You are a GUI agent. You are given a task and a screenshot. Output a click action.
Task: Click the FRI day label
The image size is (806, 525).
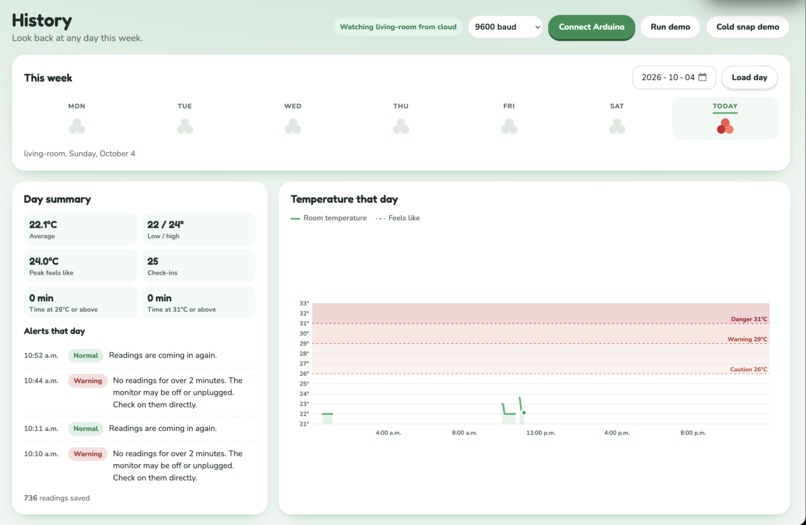(509, 106)
